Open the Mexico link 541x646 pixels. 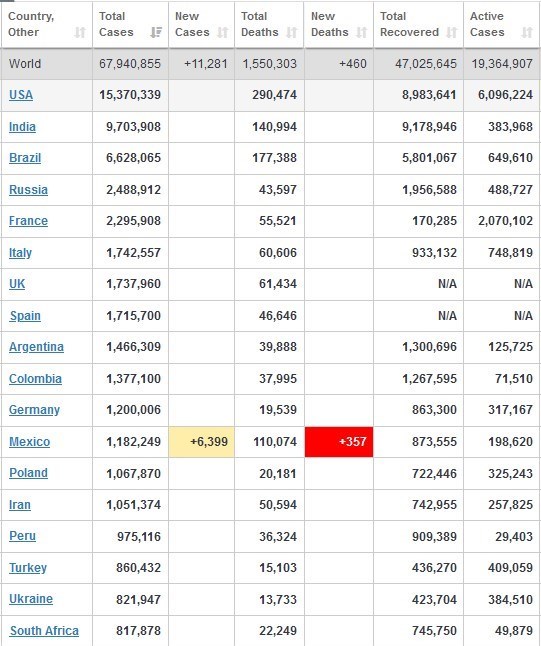30,442
